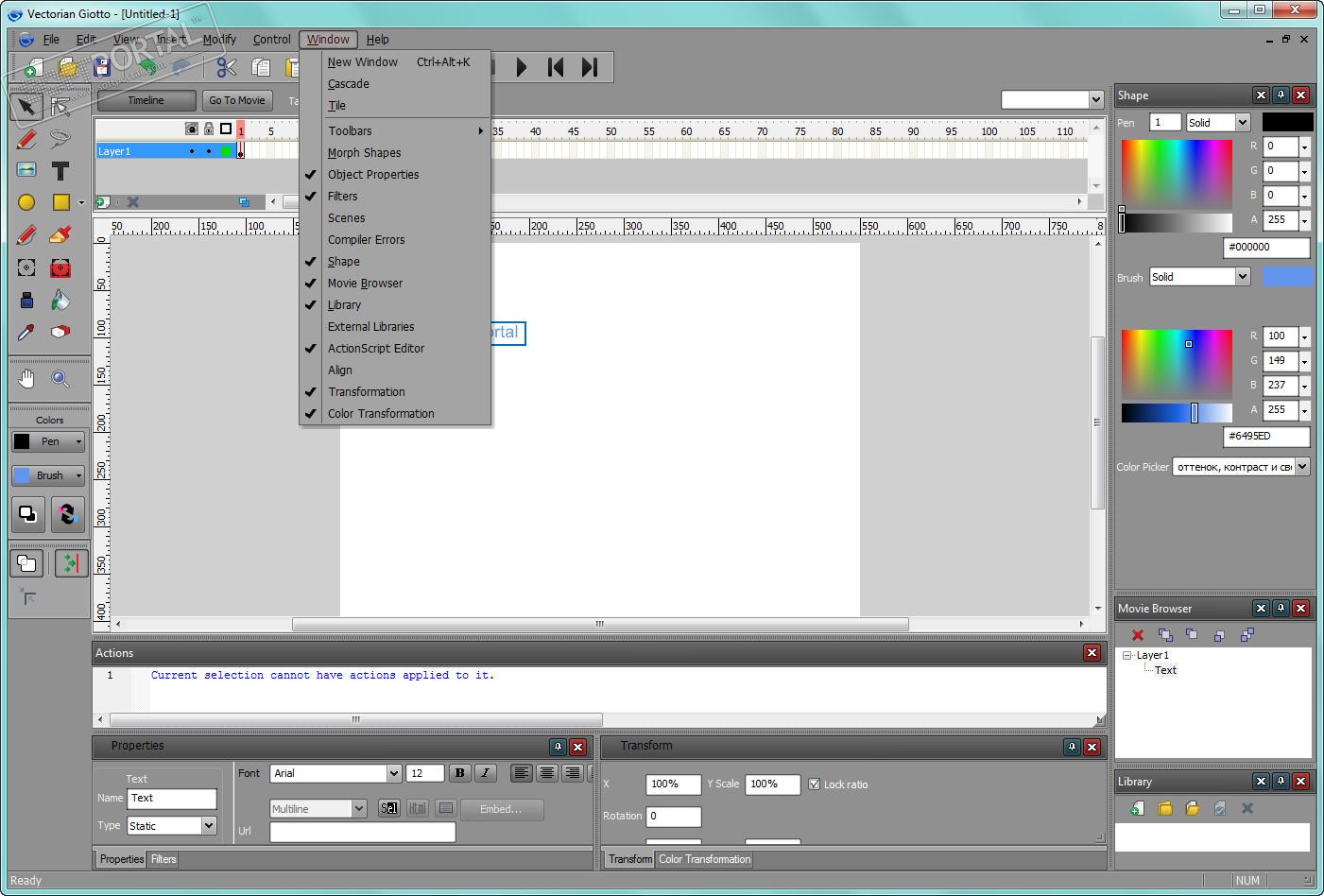The height and width of the screenshot is (896, 1324).
Task: Click the blue Brush color swatch
Action: [x=1287, y=276]
